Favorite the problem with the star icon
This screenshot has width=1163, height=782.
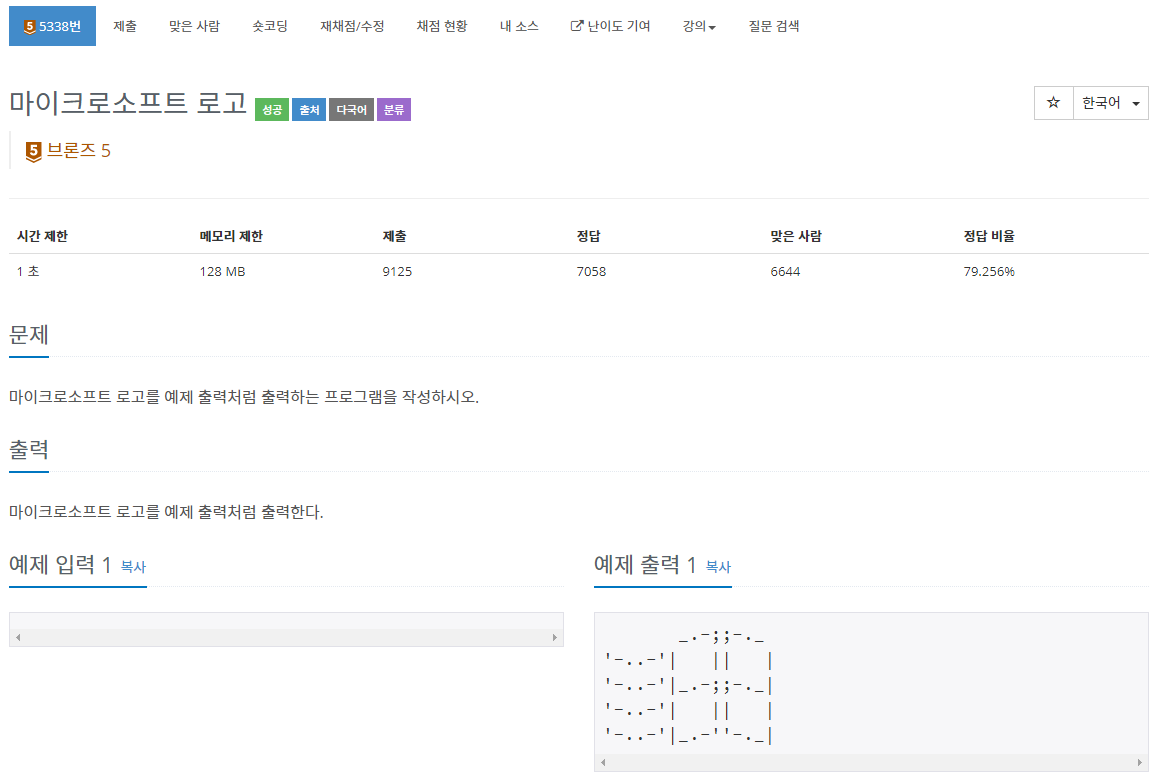(1053, 102)
